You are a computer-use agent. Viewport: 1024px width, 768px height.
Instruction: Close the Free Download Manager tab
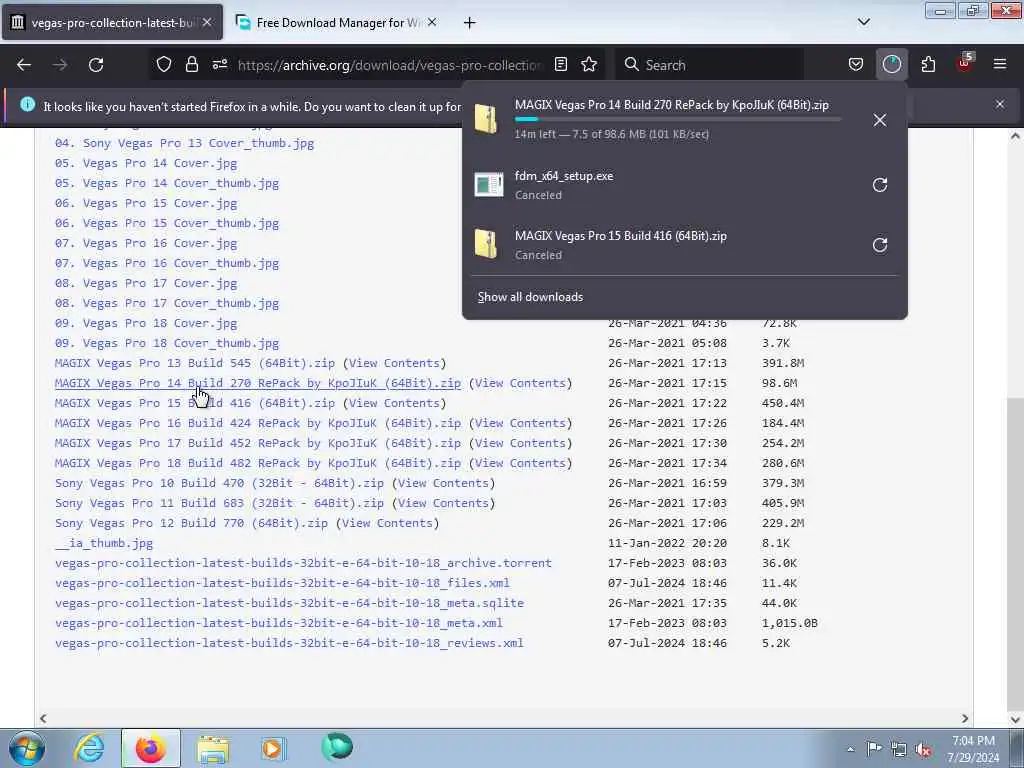click(432, 22)
